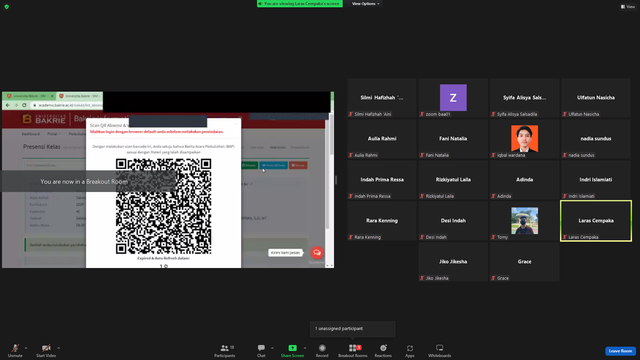Click the splitter handle beside shared screen
Screen dimensions: 640x360
(x=336, y=180)
